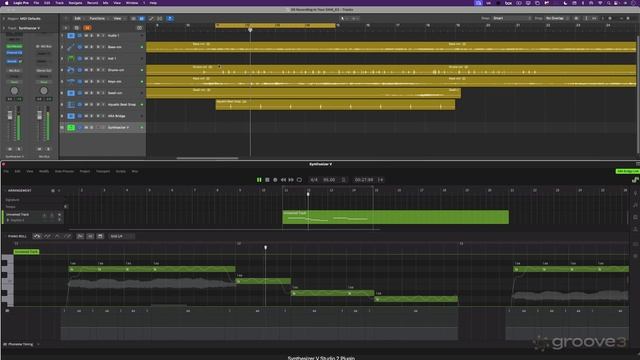Open Synthesizer V Project menu
The image size is (640, 360).
click(85, 171)
